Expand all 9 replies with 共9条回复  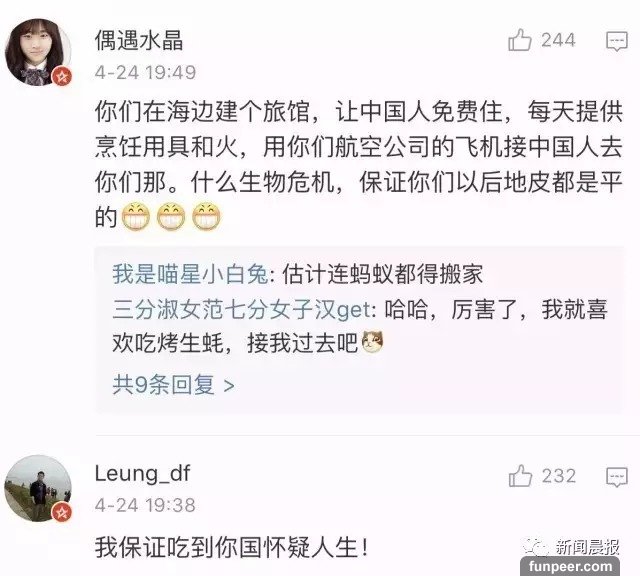173,385
